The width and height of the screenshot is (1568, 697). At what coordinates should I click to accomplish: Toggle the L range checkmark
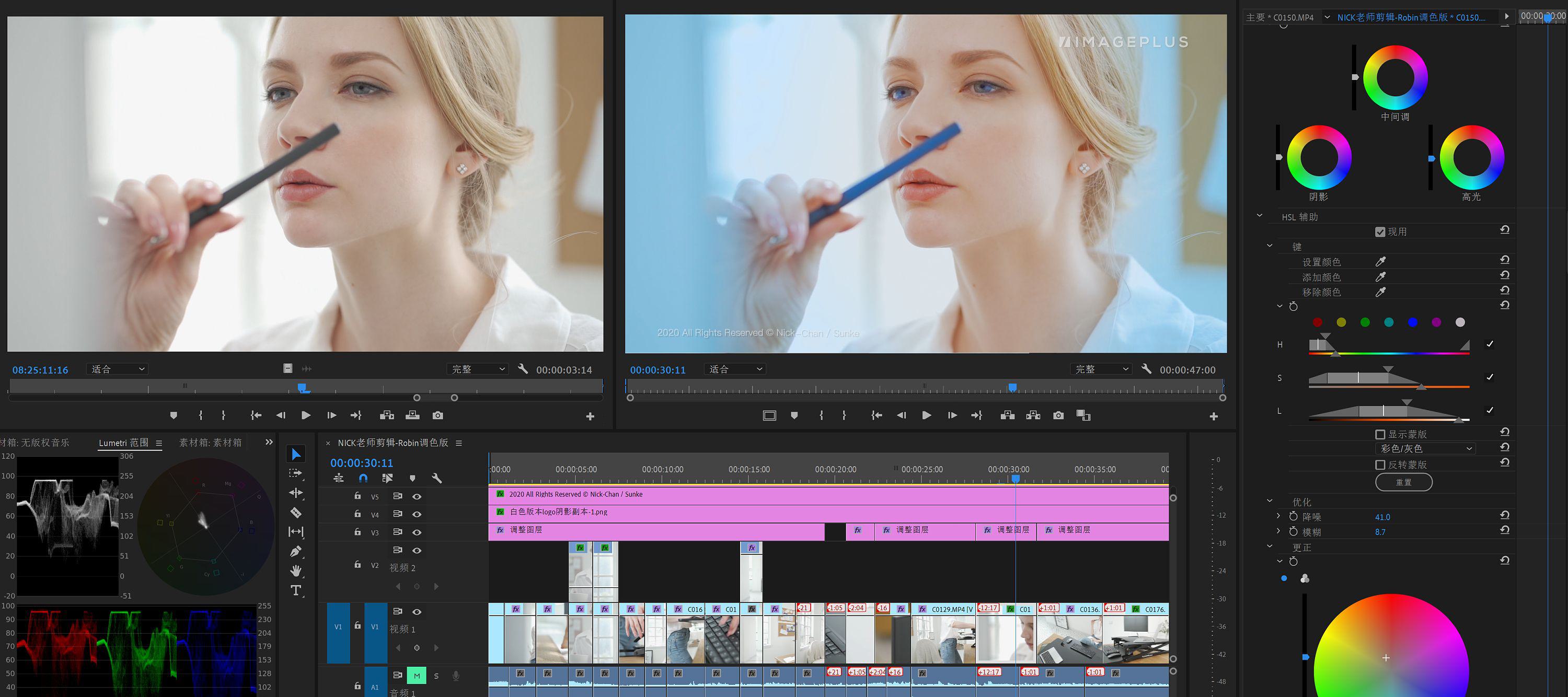(1490, 410)
